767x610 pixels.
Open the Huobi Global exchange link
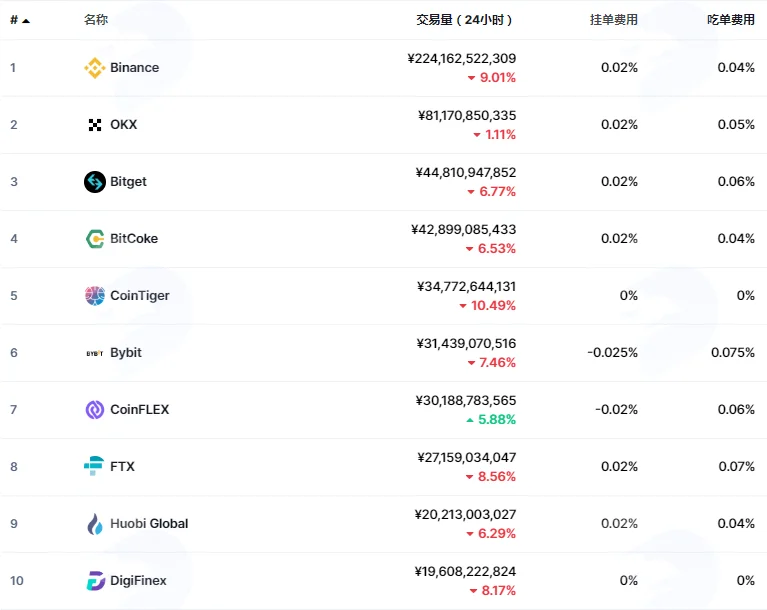click(x=149, y=524)
